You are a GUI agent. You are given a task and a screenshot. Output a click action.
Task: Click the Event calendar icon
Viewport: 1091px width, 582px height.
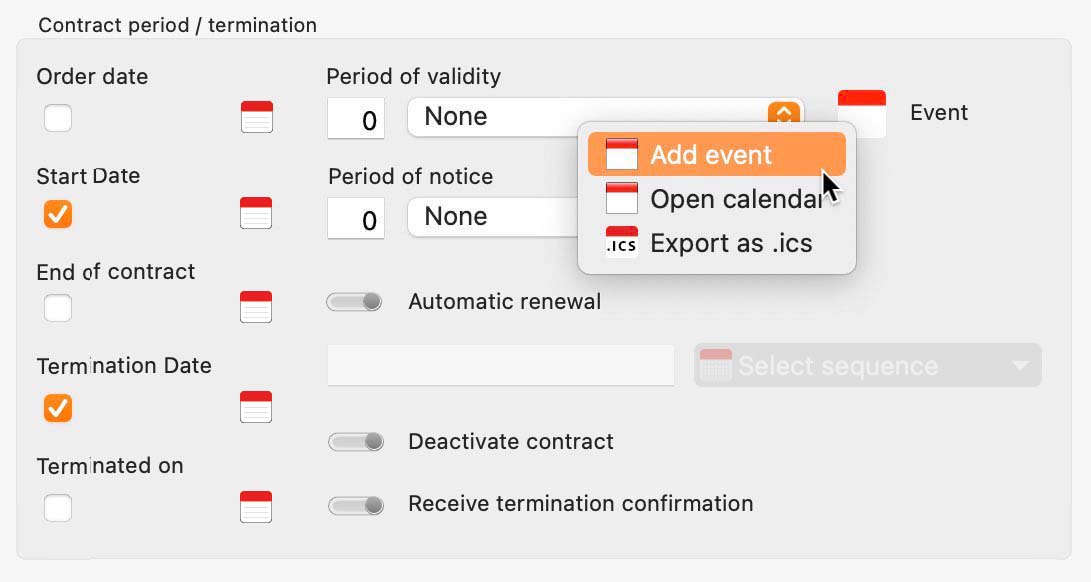[x=861, y=113]
